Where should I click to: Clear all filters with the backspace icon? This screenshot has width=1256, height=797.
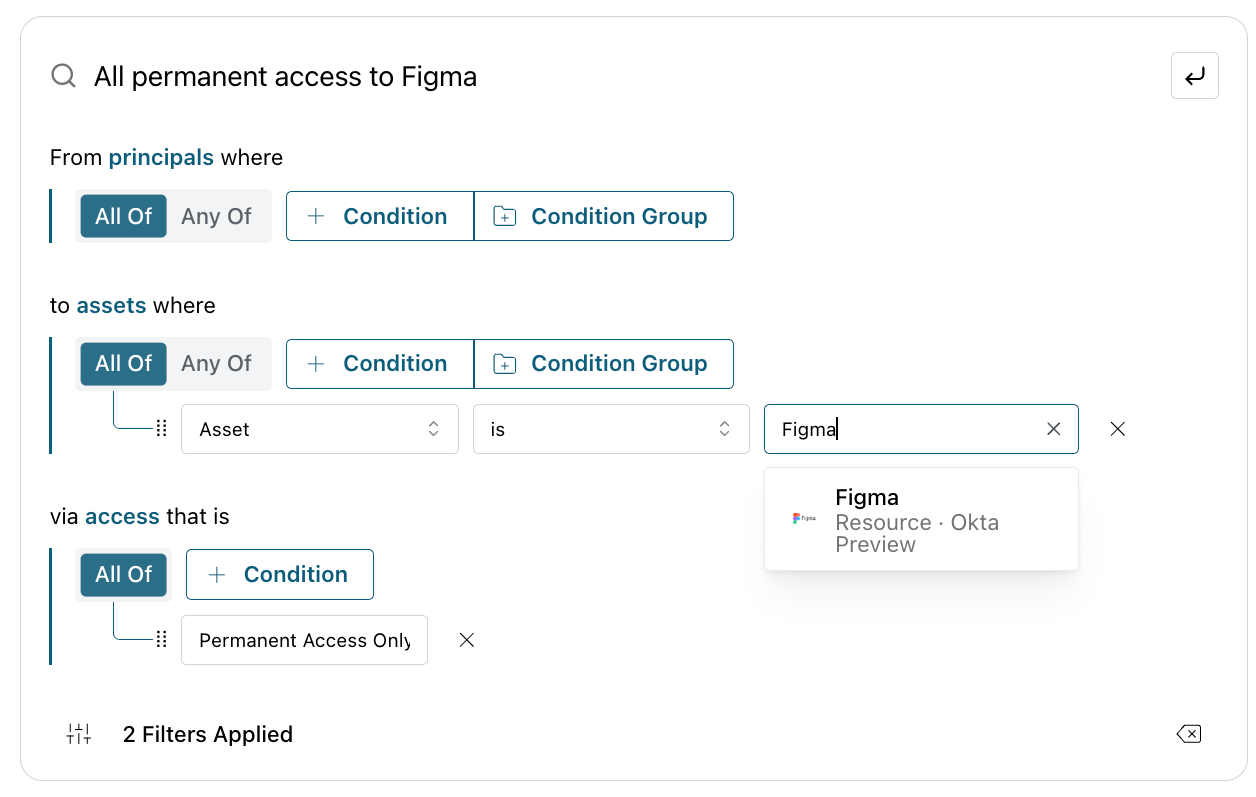pyautogui.click(x=1188, y=734)
